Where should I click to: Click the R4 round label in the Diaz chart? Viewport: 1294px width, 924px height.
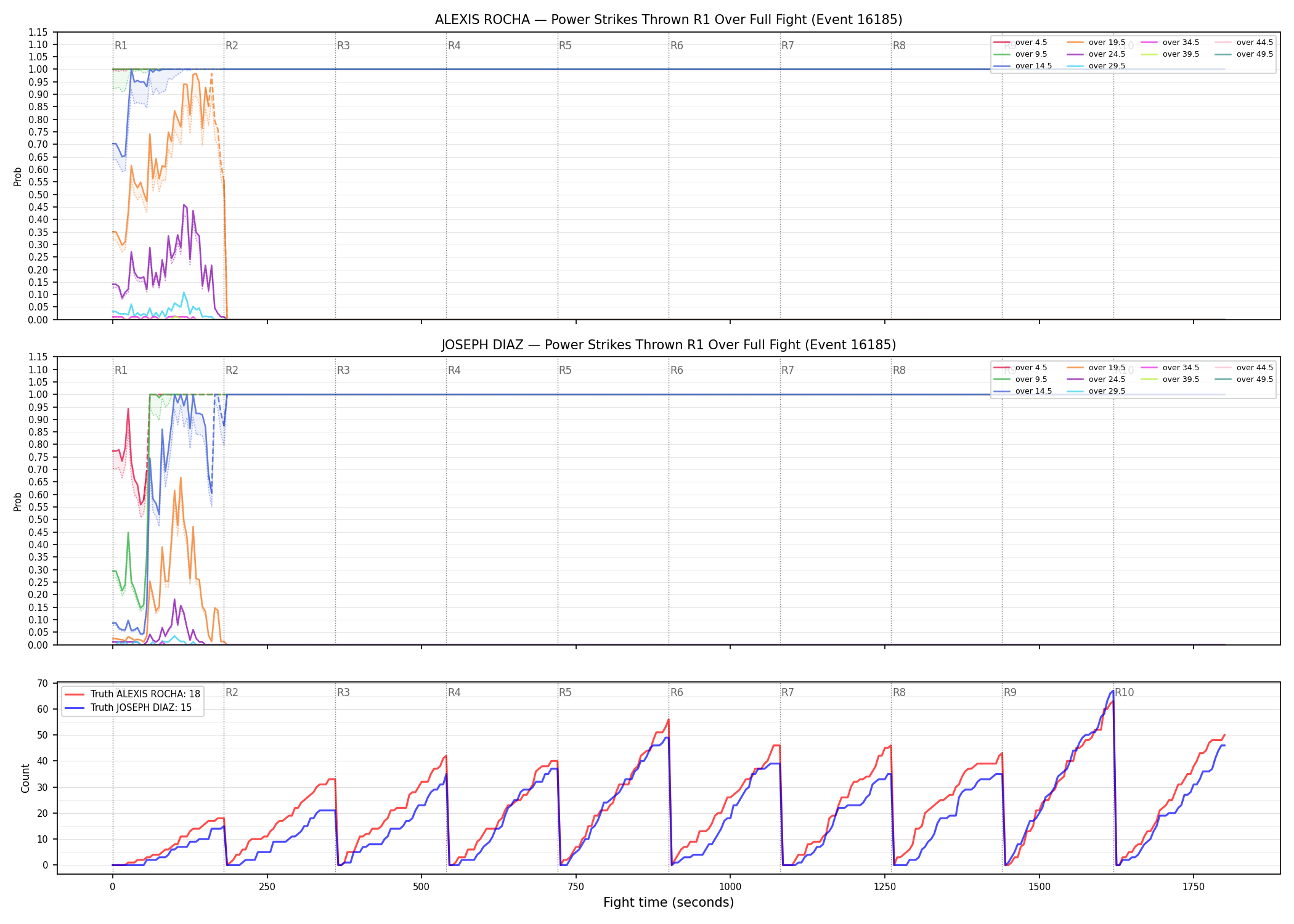[x=454, y=370]
